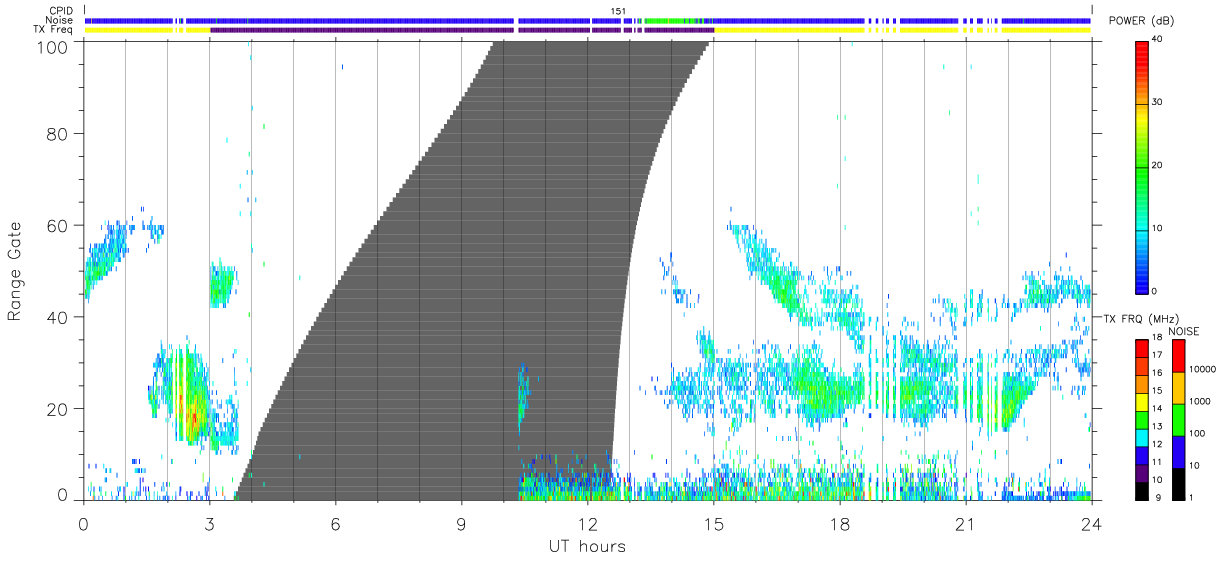The width and height of the screenshot is (1228, 567).
Task: Click the 30 tick label on the power scale
Action: tap(1157, 102)
